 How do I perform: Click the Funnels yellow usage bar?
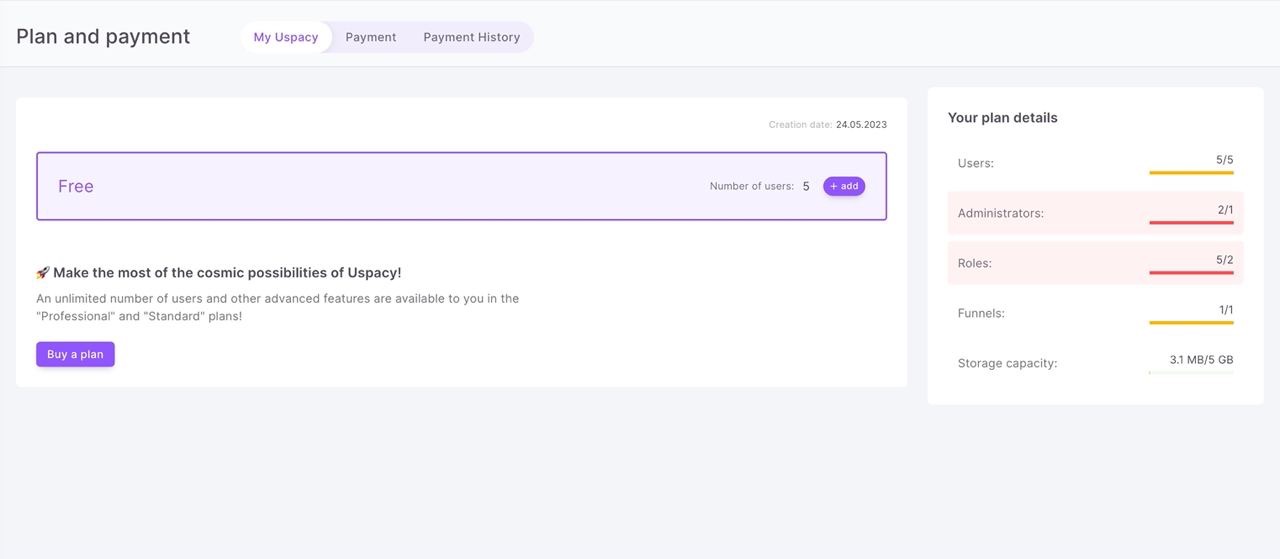point(1191,323)
